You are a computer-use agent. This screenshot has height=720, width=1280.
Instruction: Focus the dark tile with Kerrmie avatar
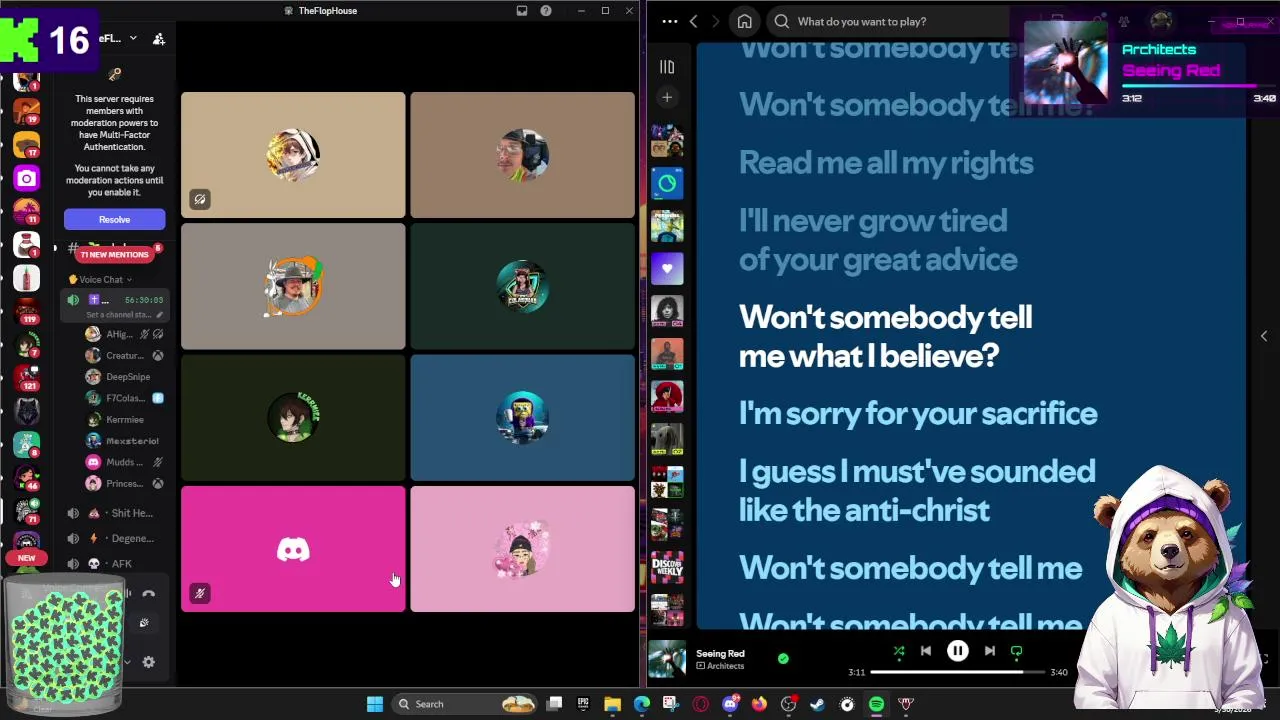click(x=293, y=418)
